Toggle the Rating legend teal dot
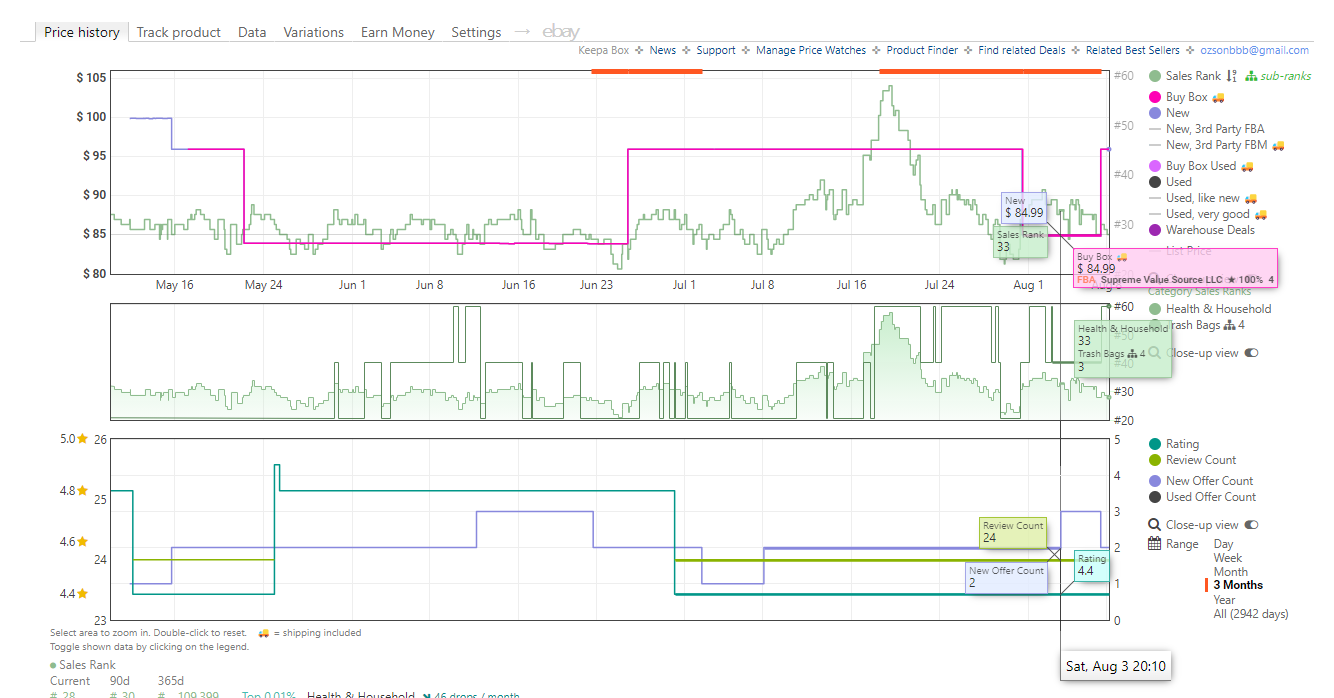This screenshot has width=1334, height=698. (1155, 444)
